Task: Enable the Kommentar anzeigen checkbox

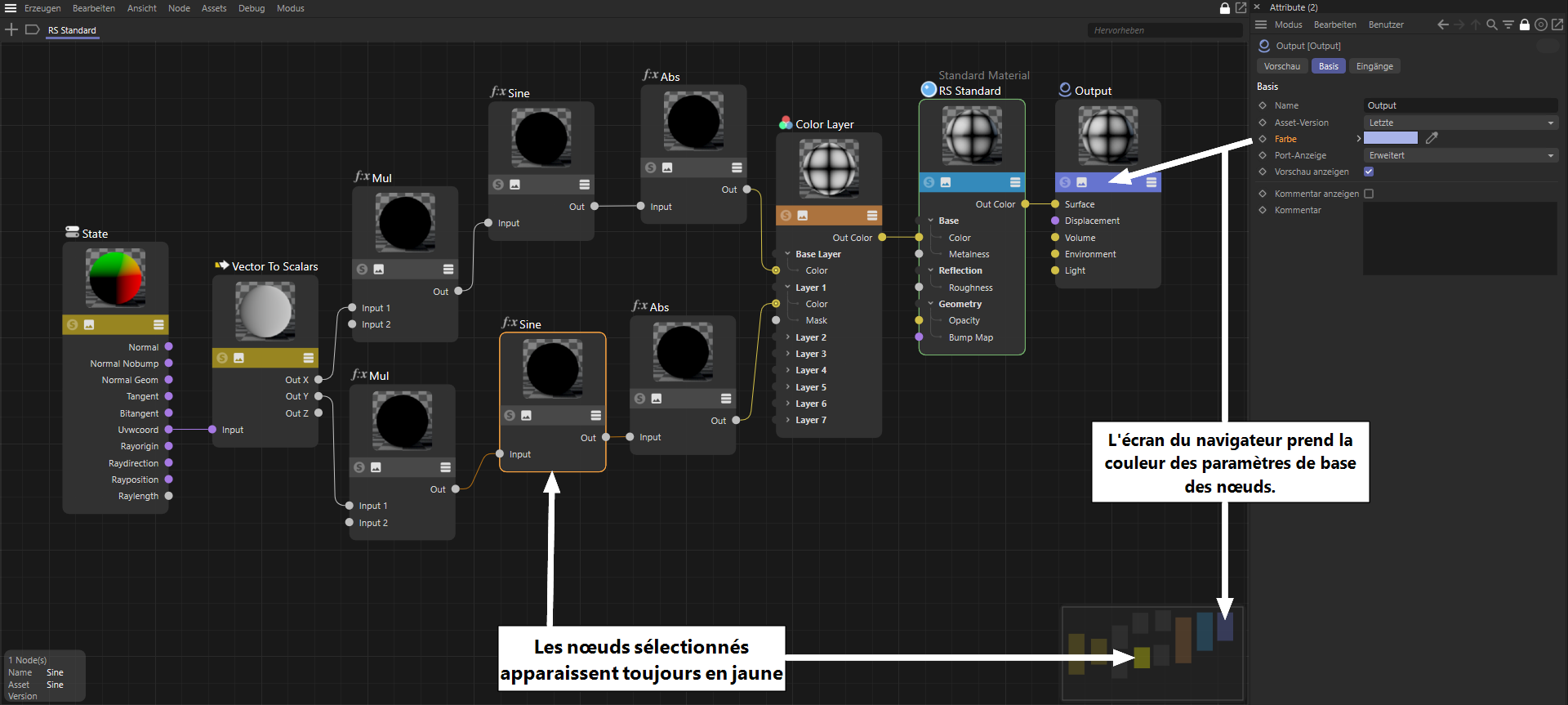Action: point(1369,194)
